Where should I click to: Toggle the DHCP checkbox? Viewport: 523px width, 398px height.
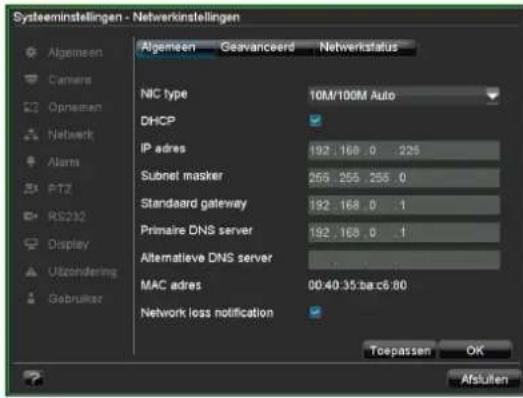tap(315, 120)
